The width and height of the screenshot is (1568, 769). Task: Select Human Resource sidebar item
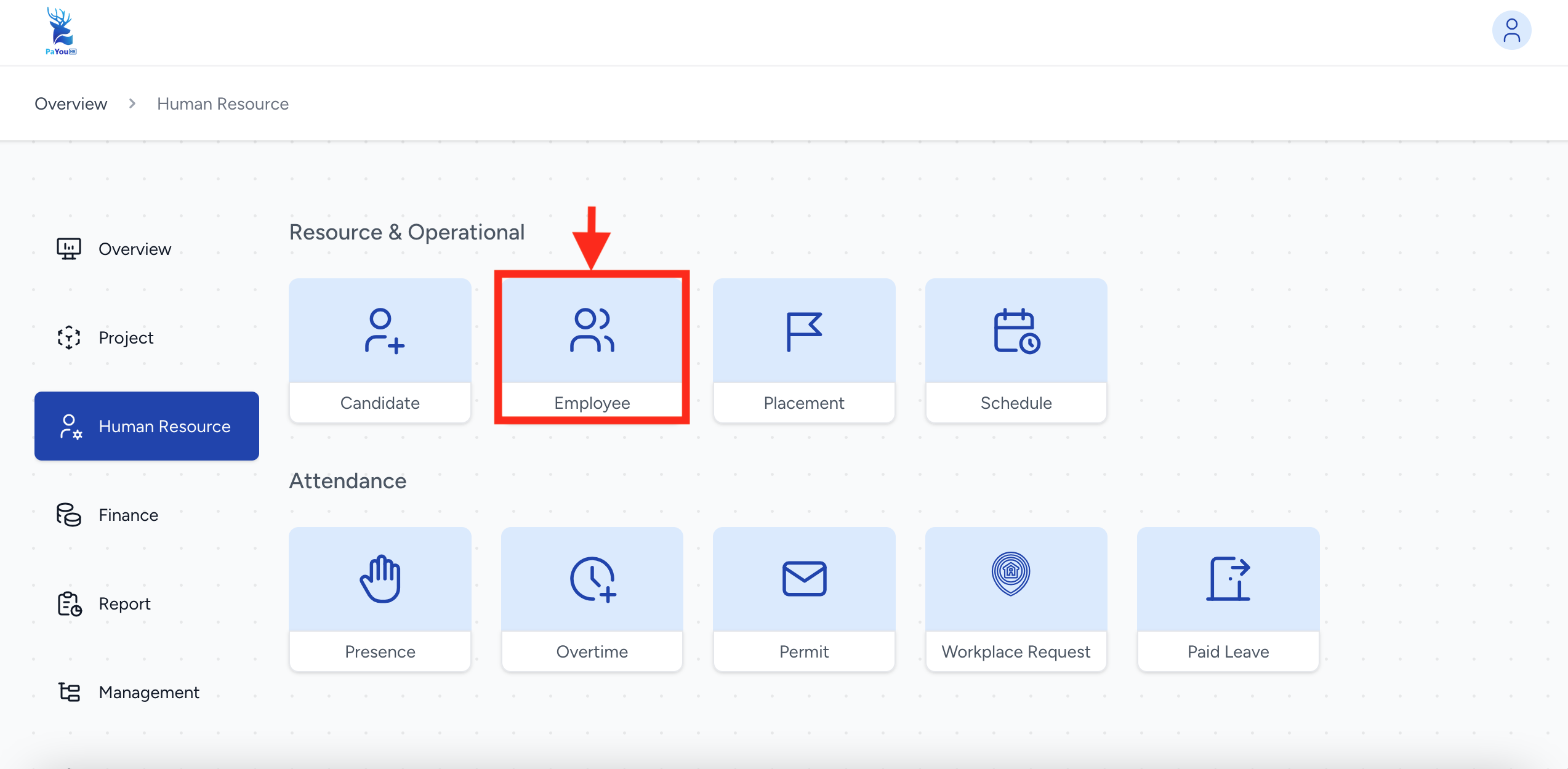147,426
